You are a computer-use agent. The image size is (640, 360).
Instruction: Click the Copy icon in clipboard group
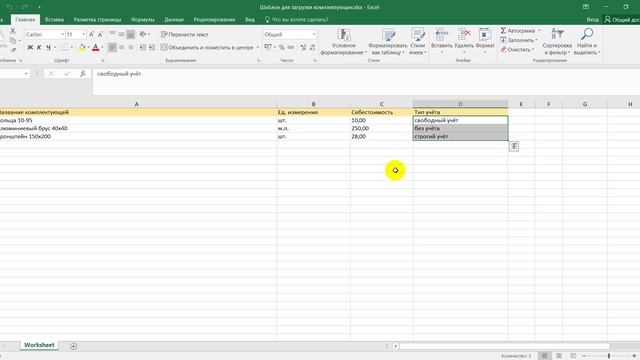13,40
